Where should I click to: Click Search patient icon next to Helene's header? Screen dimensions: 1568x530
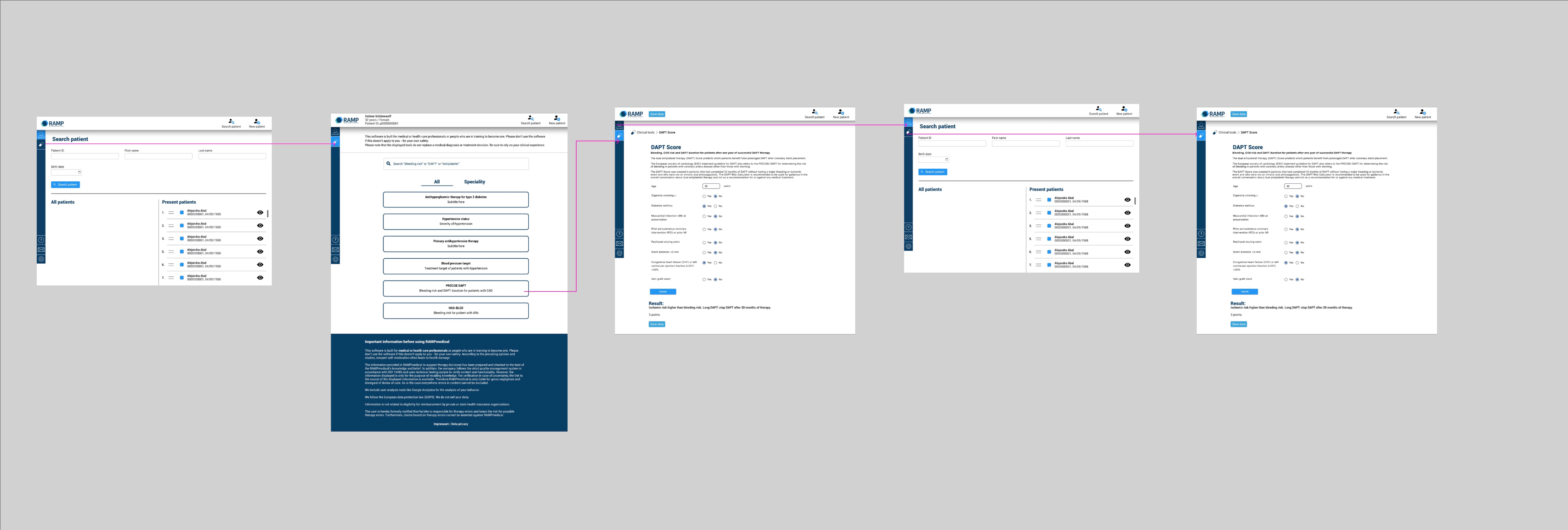coord(530,119)
